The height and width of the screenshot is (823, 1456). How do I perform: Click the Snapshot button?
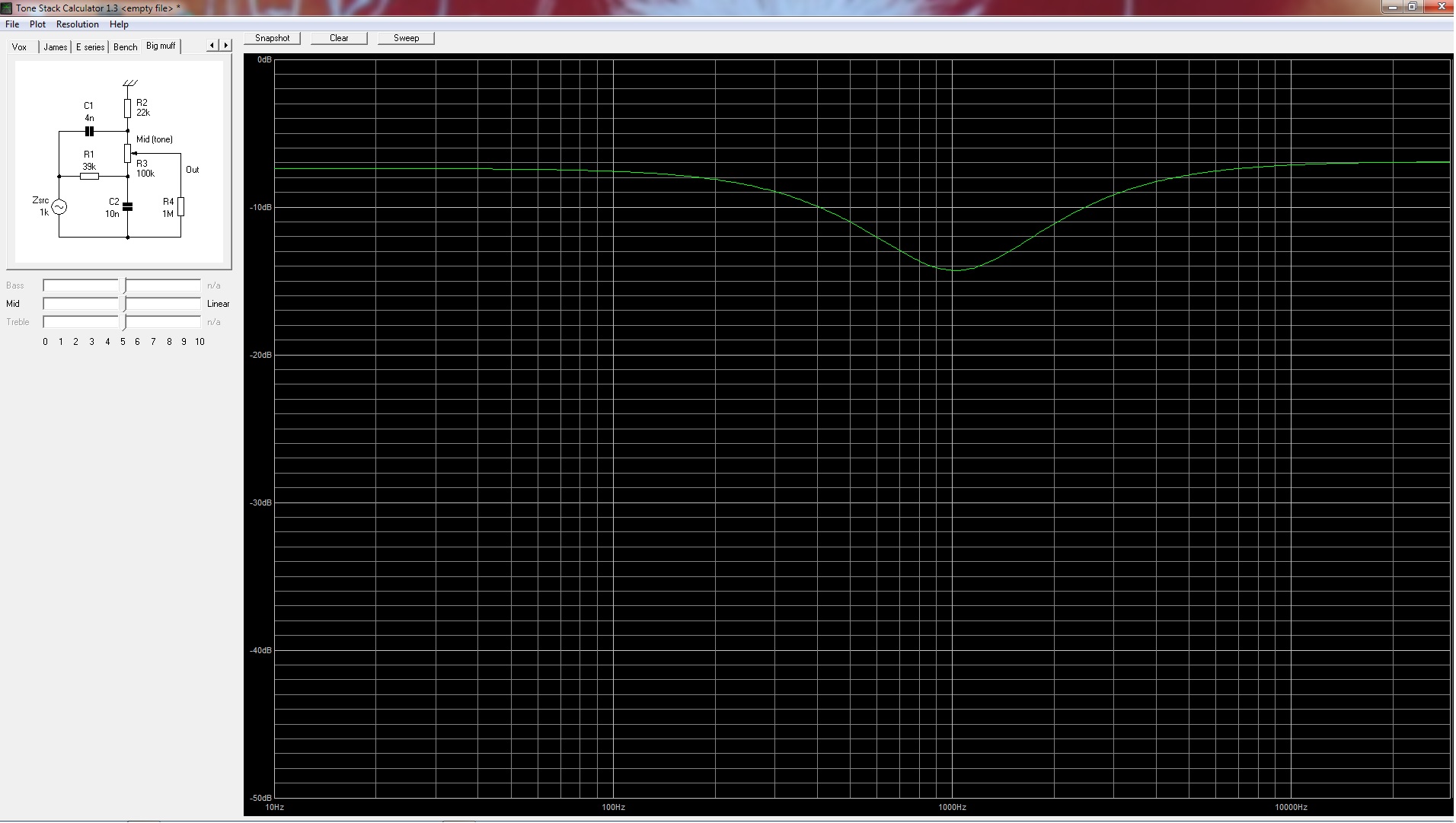point(272,38)
